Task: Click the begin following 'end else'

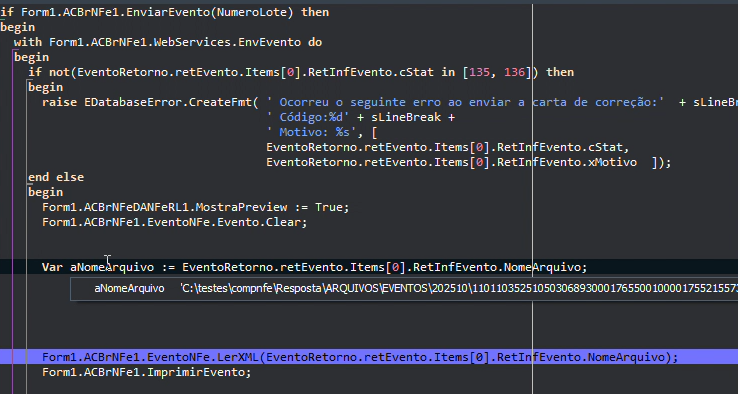Action: [45, 193]
